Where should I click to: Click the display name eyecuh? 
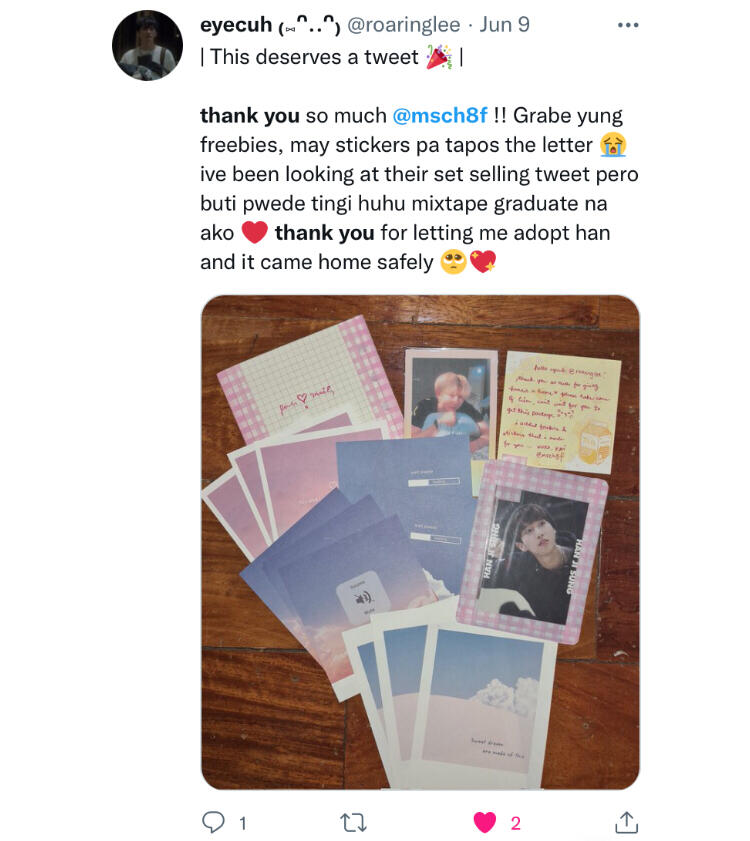[236, 25]
